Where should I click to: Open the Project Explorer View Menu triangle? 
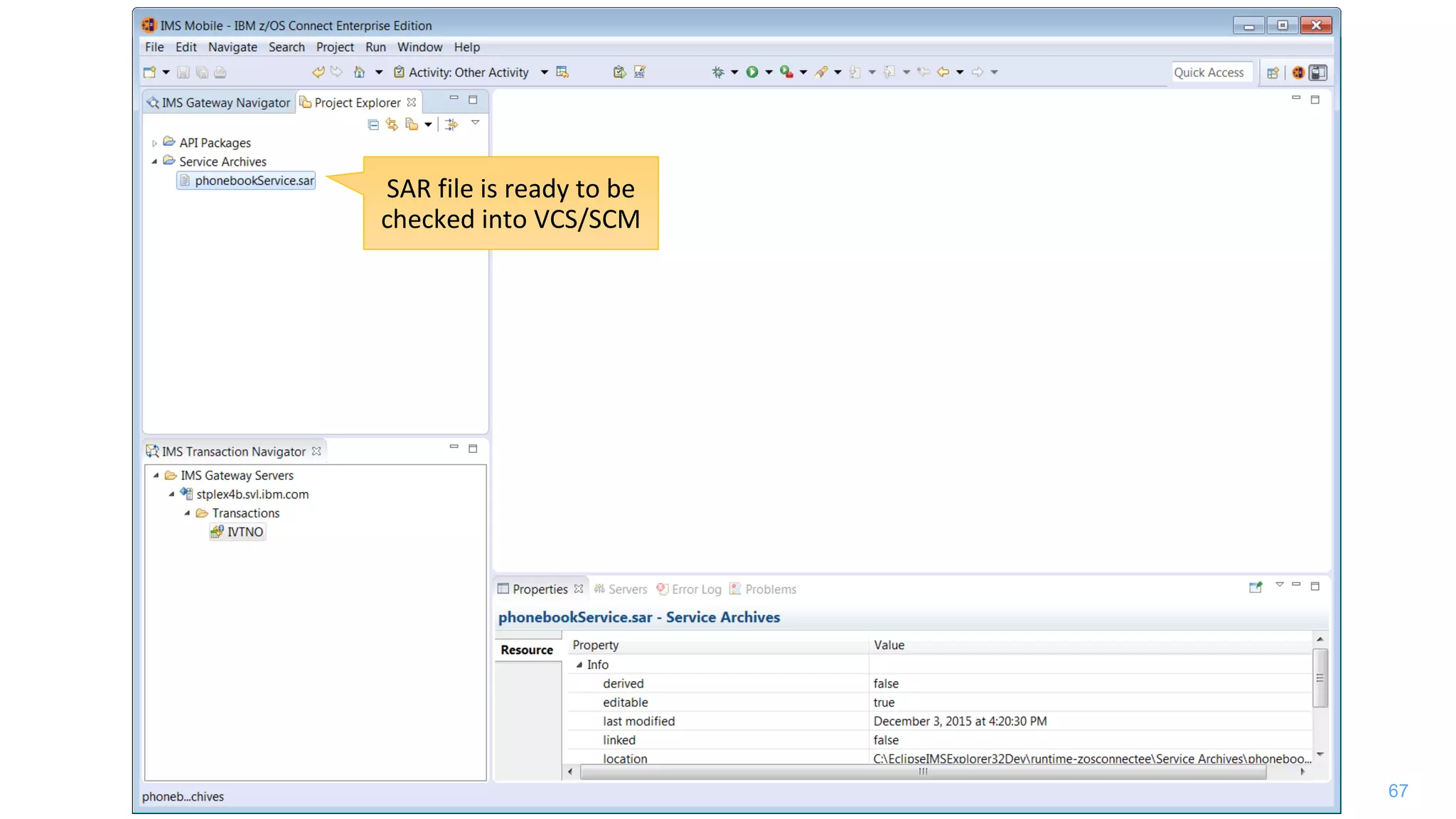pos(476,123)
